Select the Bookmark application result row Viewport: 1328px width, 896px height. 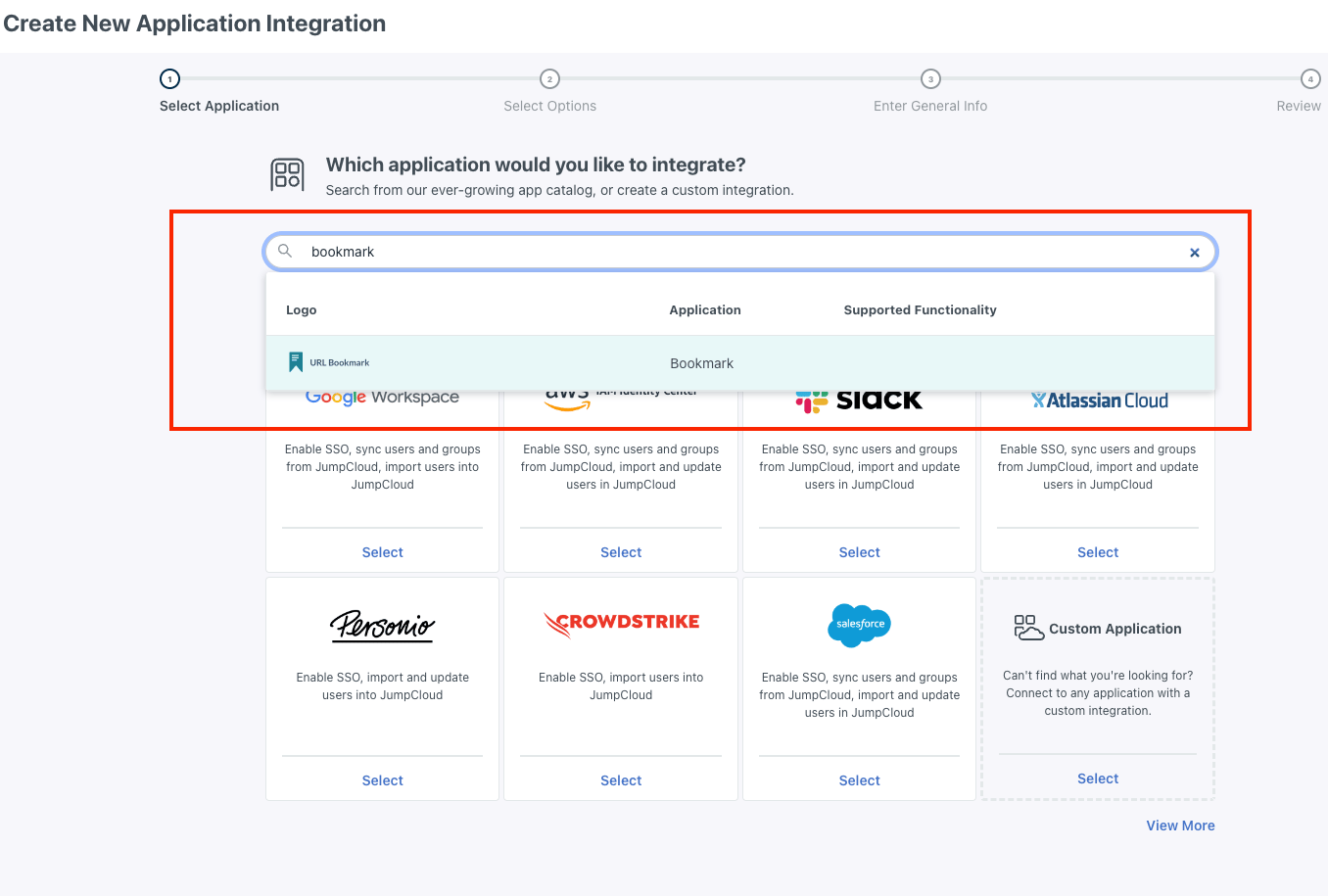point(740,363)
